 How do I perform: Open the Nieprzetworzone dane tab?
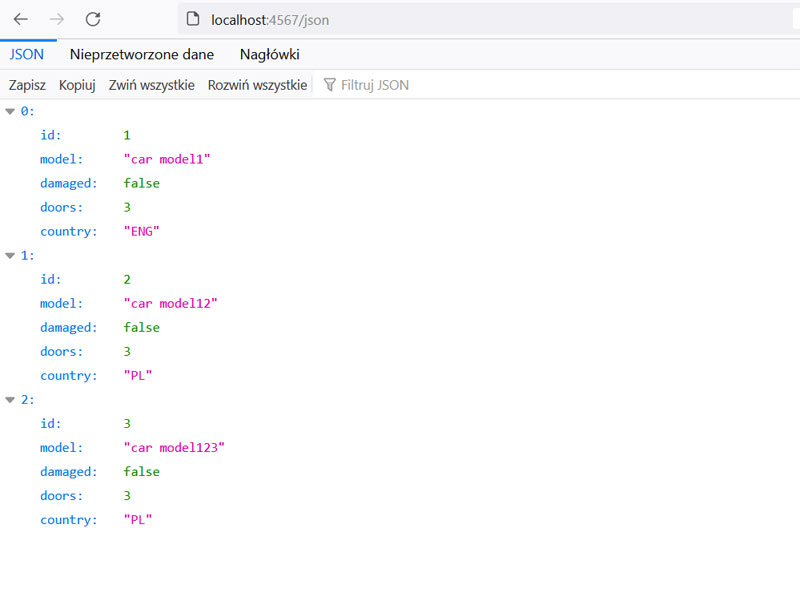[x=142, y=54]
